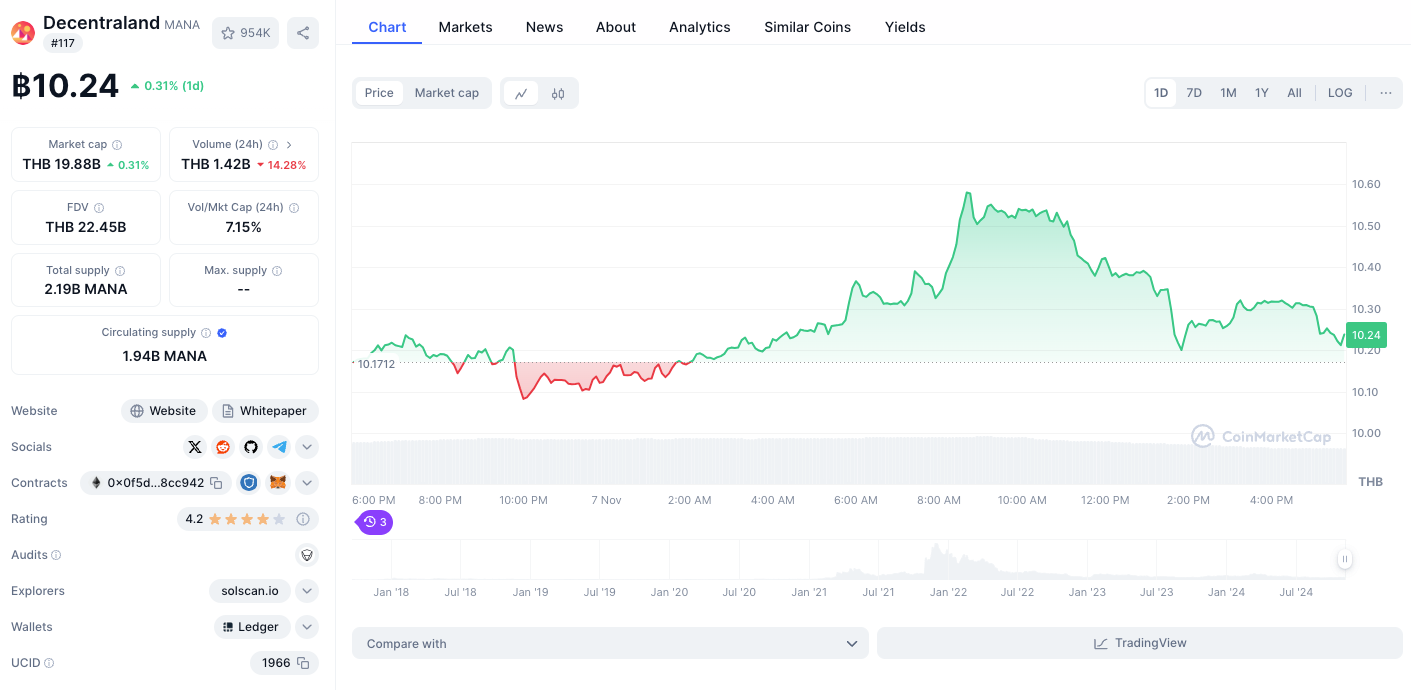The image size is (1411, 690).
Task: Set chart range to 1M
Action: pos(1228,93)
